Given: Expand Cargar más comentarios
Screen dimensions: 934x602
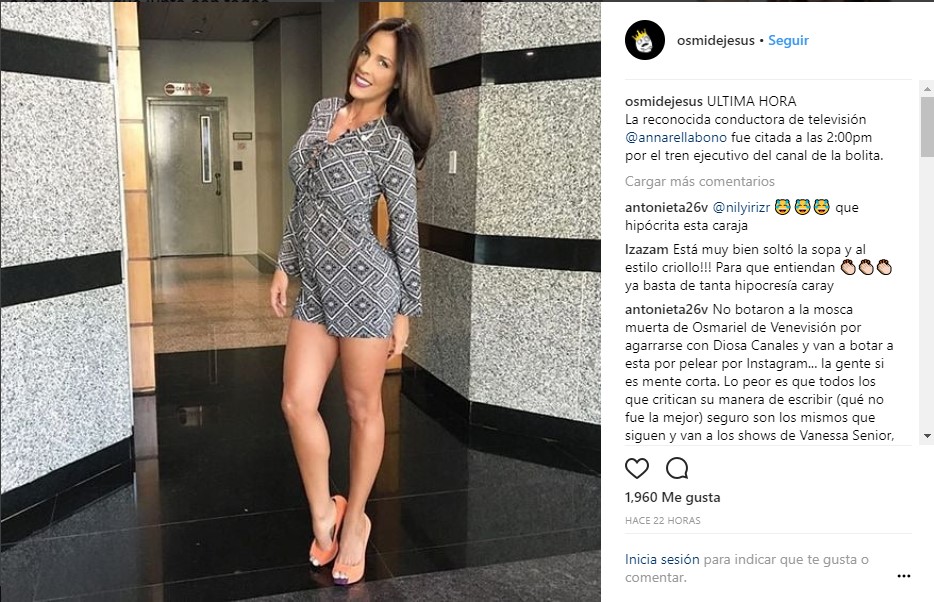Looking at the screenshot, I should (x=699, y=181).
